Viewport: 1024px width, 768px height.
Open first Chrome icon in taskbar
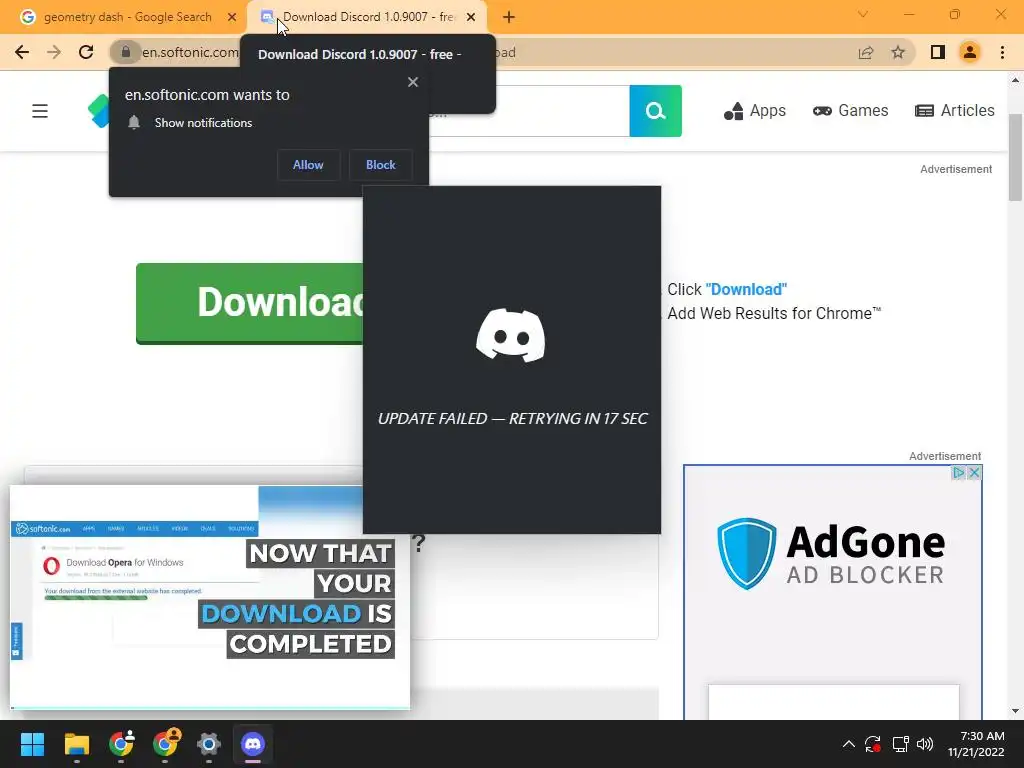point(121,744)
